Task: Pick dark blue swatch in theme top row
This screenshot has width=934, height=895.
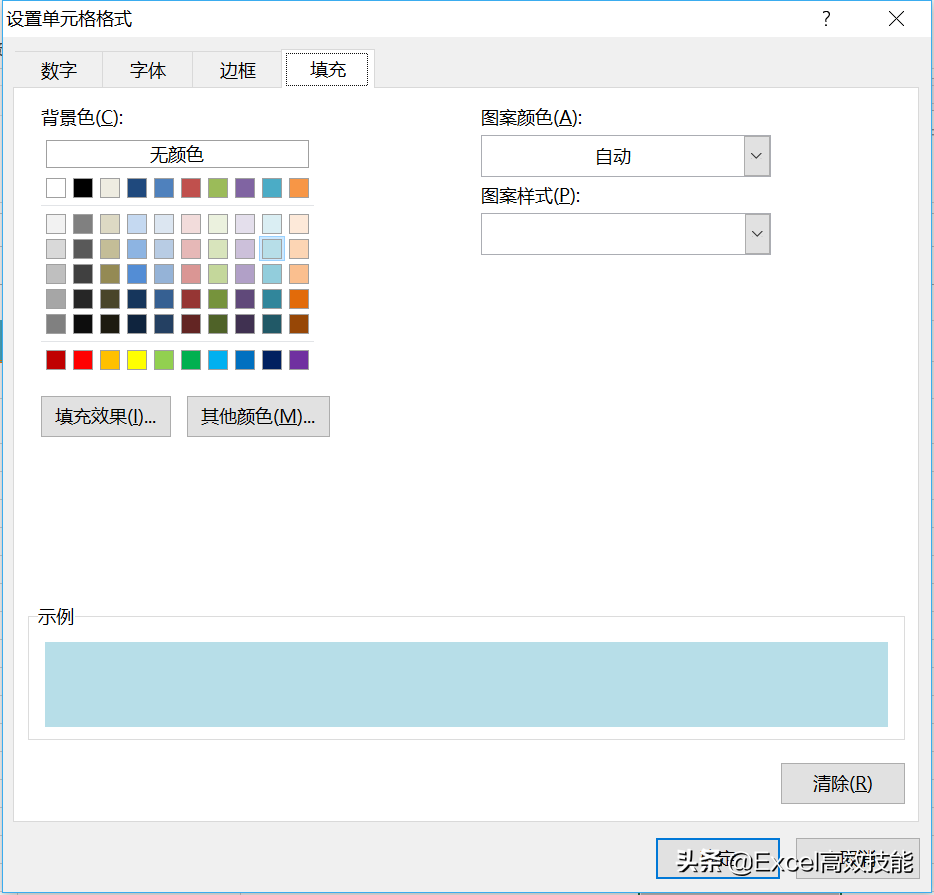Action: (137, 188)
